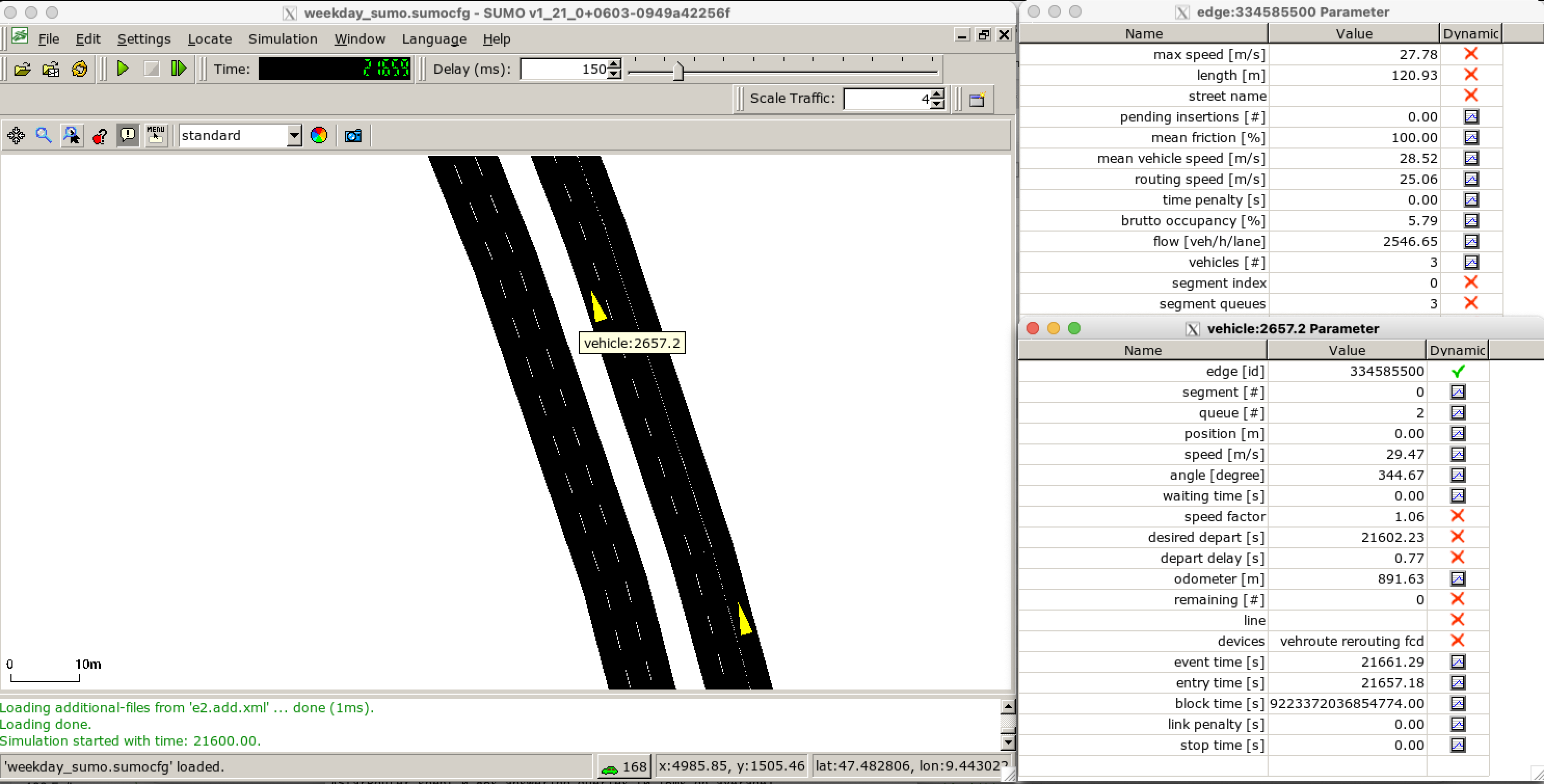The height and width of the screenshot is (784, 1544).
Task: Increase the Delay value with stepper
Action: coord(615,63)
